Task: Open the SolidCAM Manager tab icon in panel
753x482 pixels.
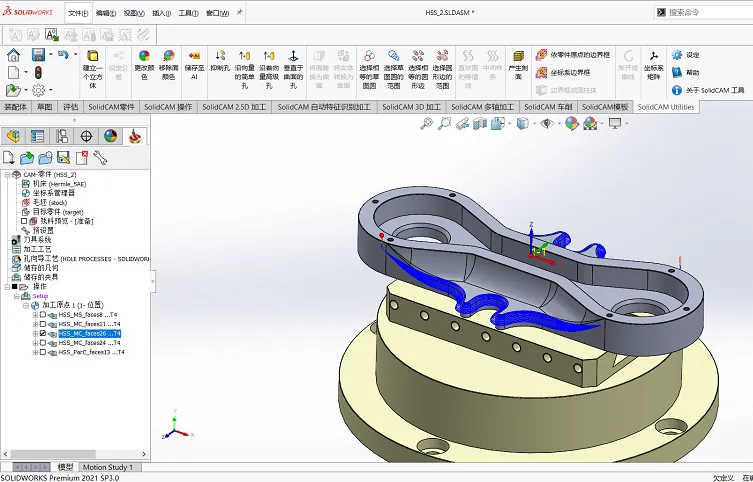Action: coord(135,136)
